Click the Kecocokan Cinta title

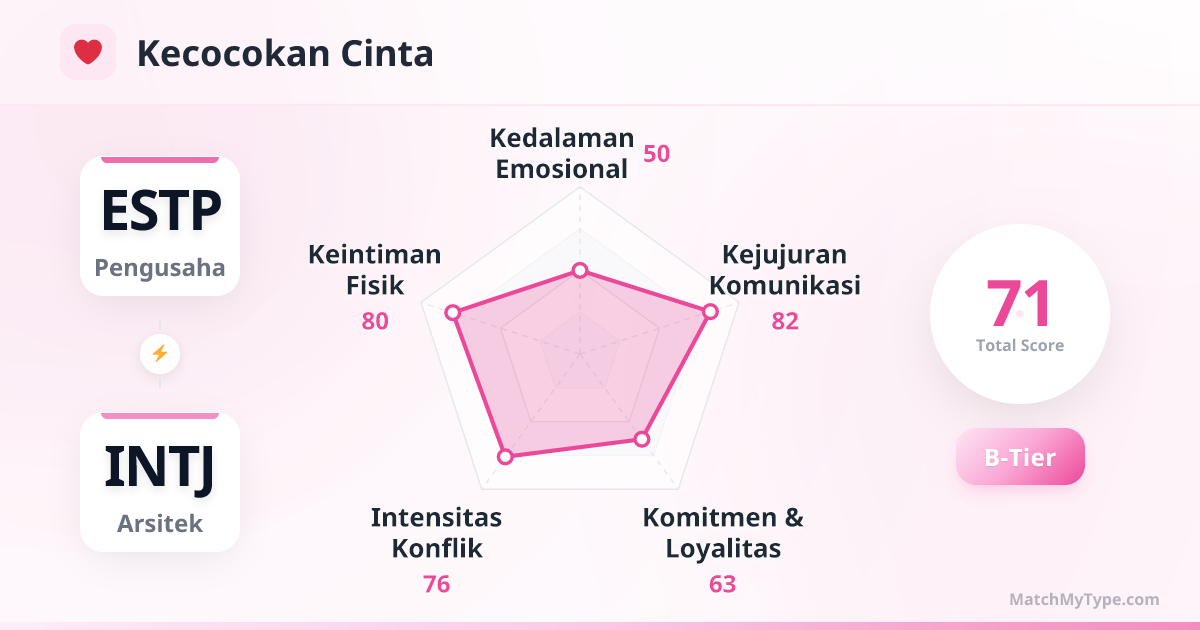click(x=285, y=53)
